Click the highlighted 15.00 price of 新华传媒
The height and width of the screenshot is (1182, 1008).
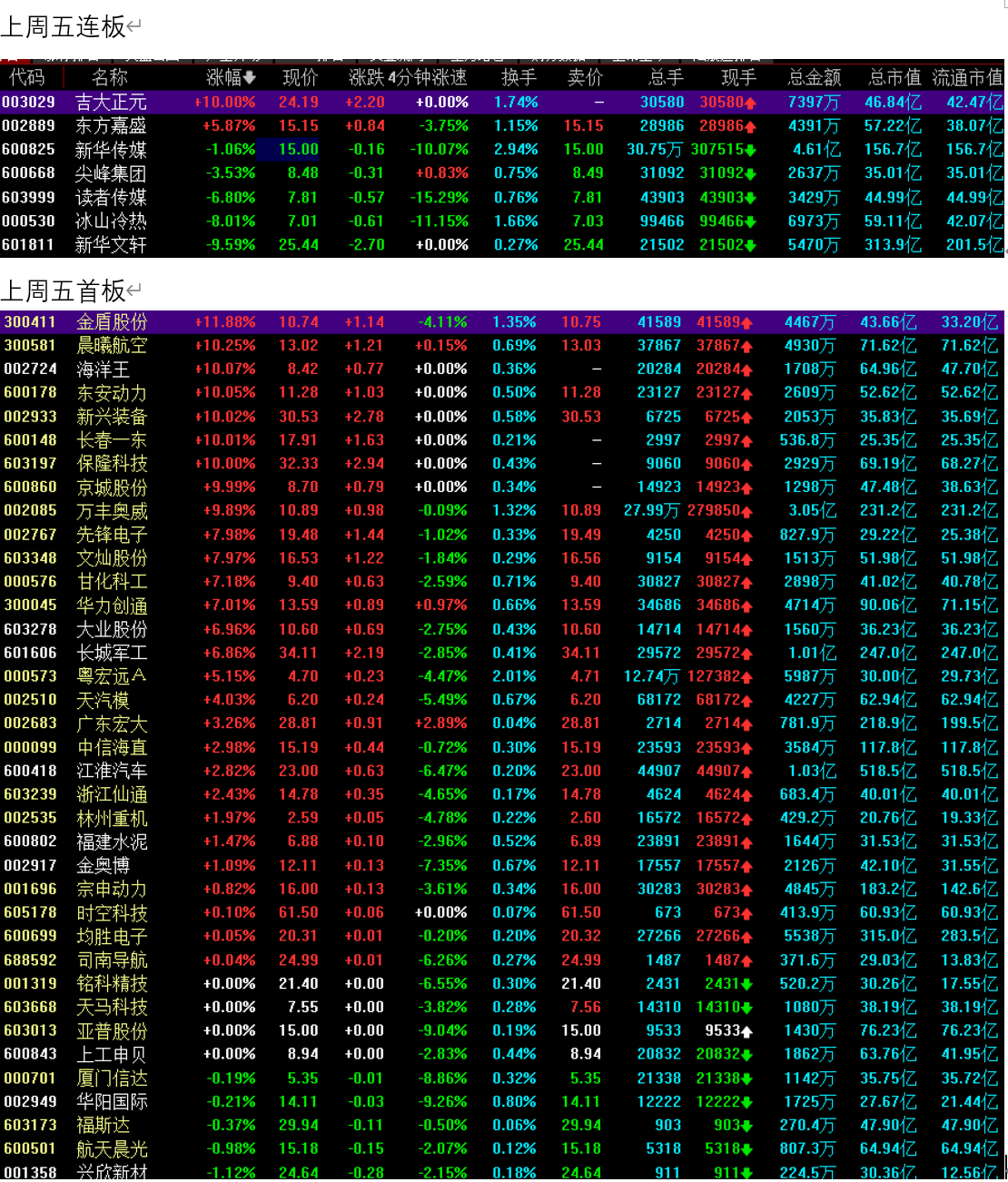coord(289,149)
